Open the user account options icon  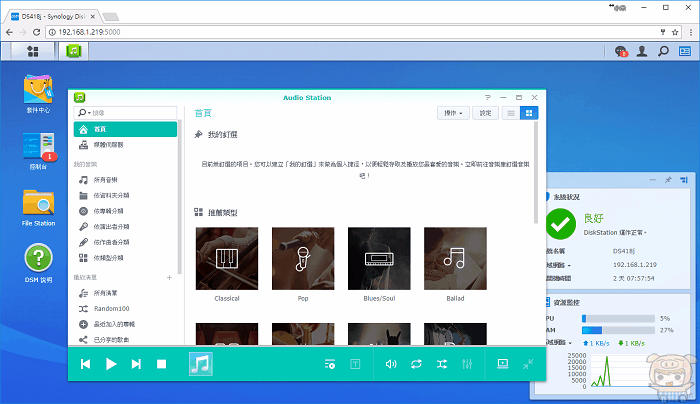pyautogui.click(x=642, y=51)
